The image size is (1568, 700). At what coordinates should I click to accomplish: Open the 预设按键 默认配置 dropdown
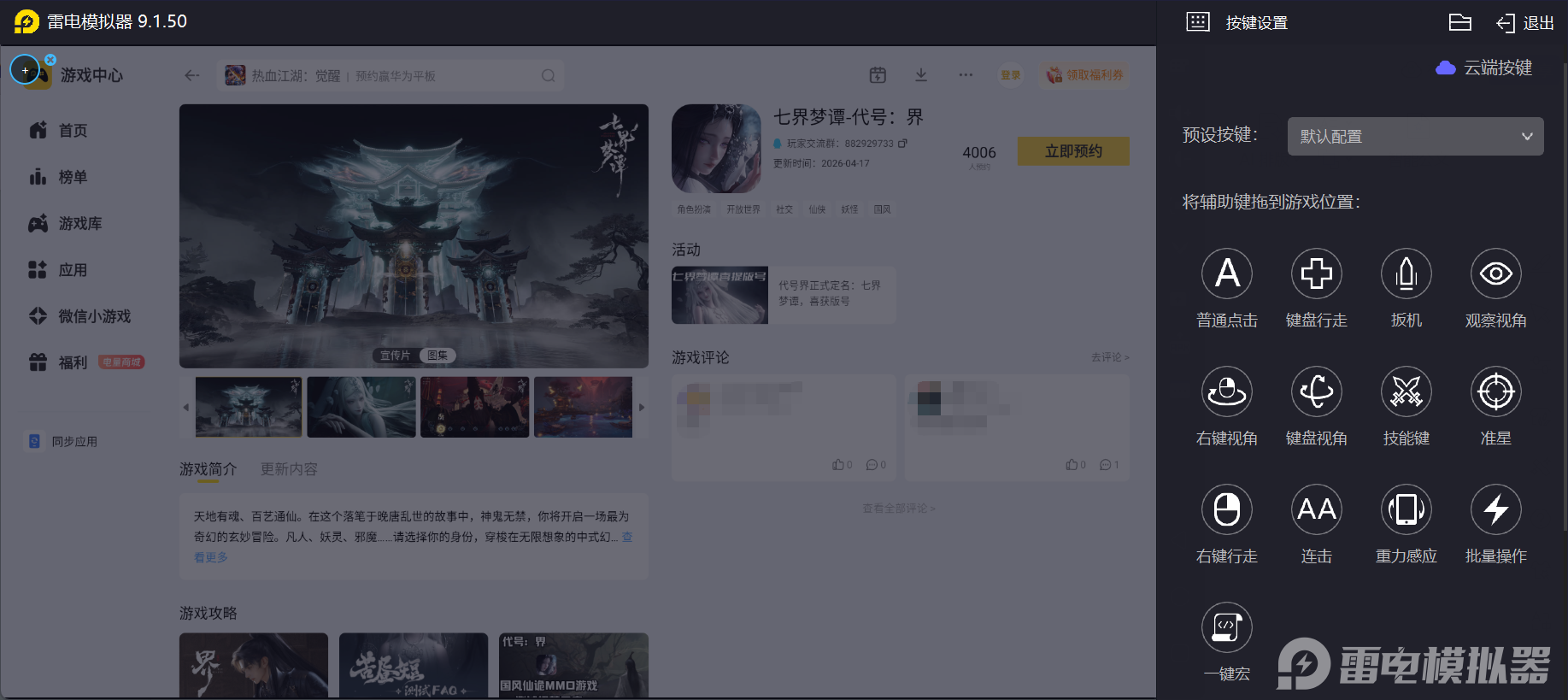point(1415,137)
